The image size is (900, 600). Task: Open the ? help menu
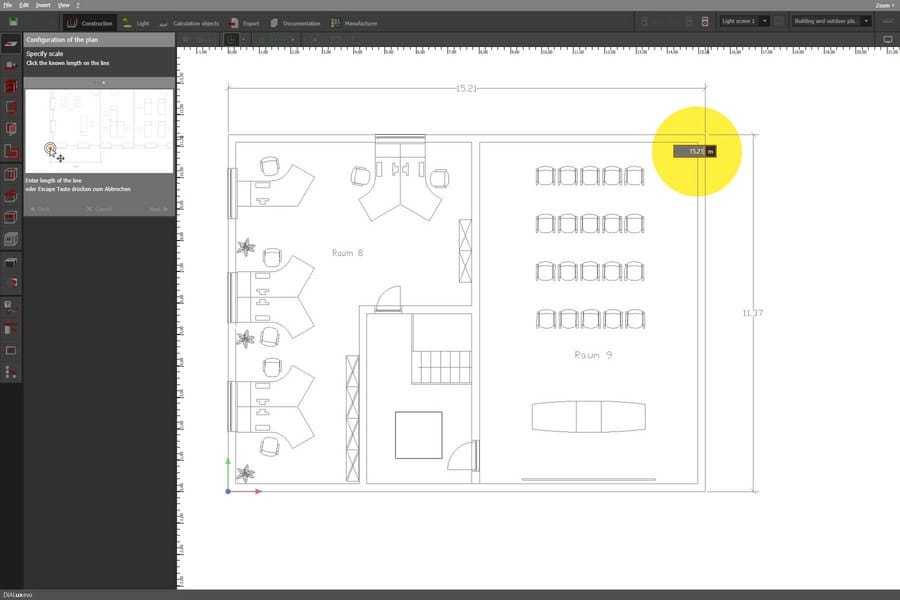pyautogui.click(x=78, y=5)
